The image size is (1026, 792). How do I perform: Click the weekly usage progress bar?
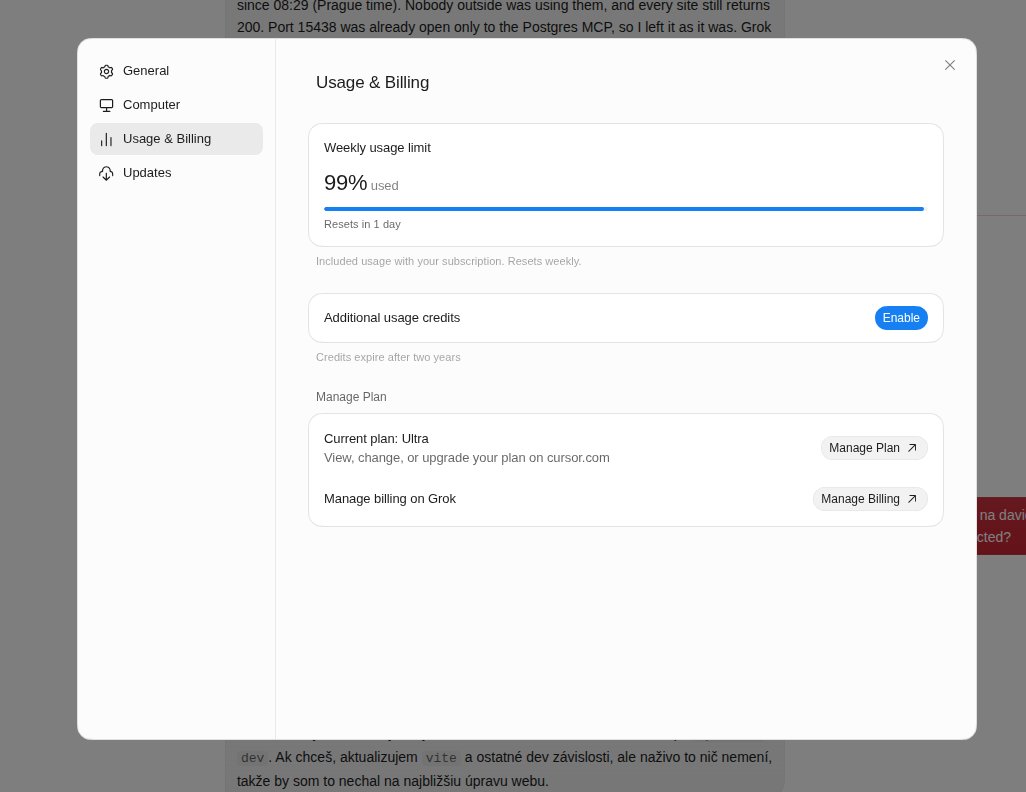point(624,209)
